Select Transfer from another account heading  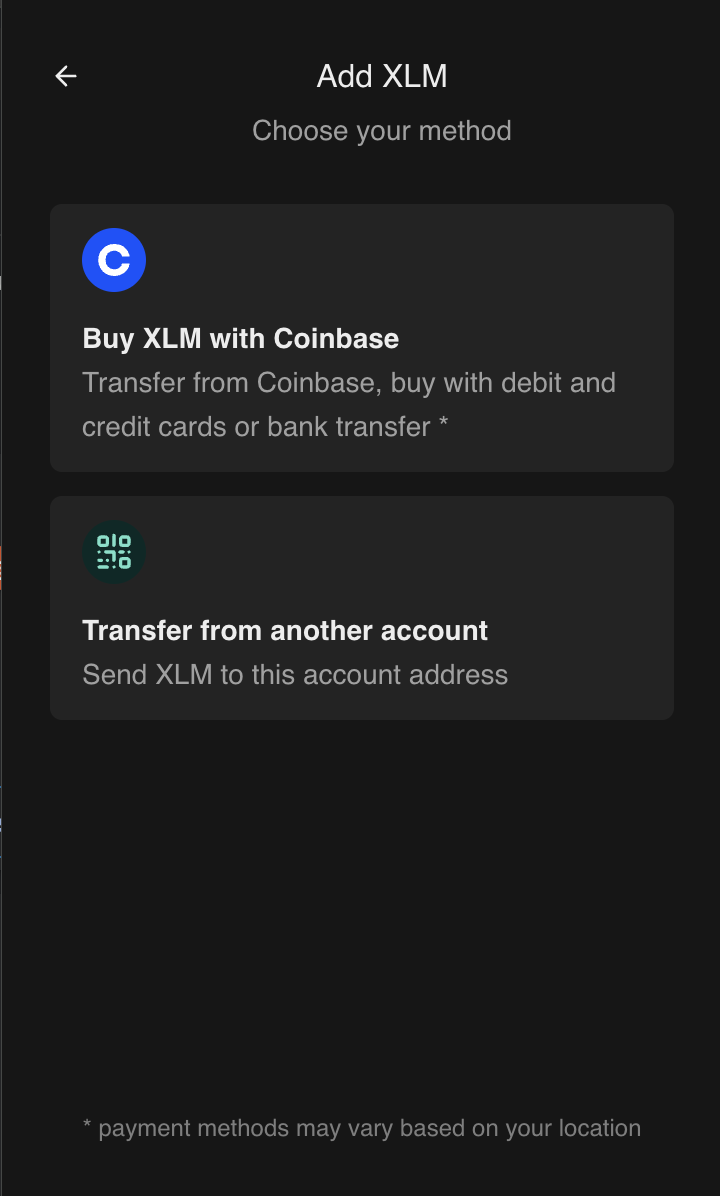coord(285,631)
